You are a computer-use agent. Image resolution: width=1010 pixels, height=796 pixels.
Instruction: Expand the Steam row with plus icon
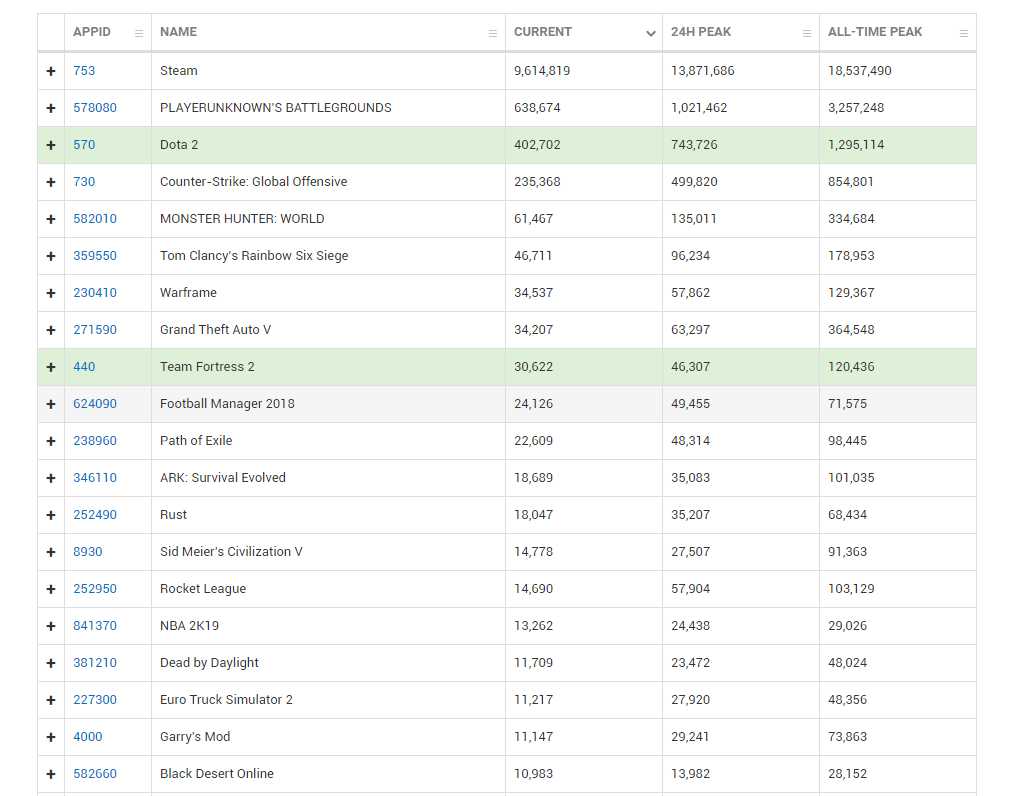point(51,71)
